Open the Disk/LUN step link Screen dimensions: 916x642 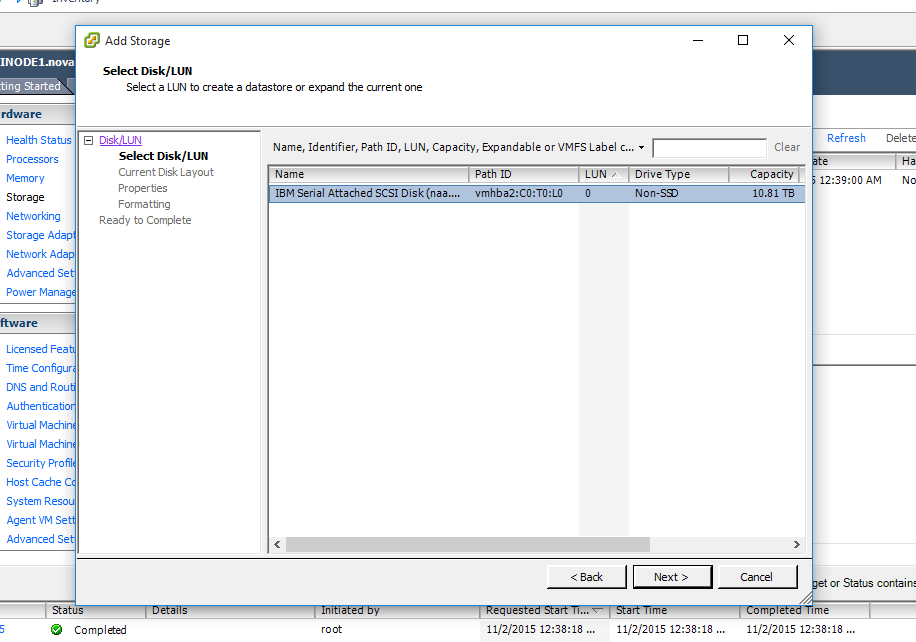[x=120, y=140]
